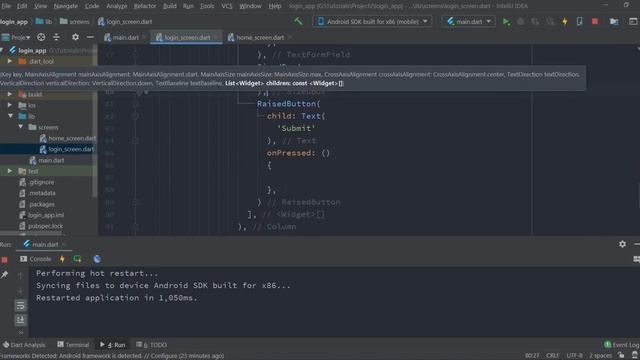
Task: Open the Refactor menu
Action: pos(145,6)
